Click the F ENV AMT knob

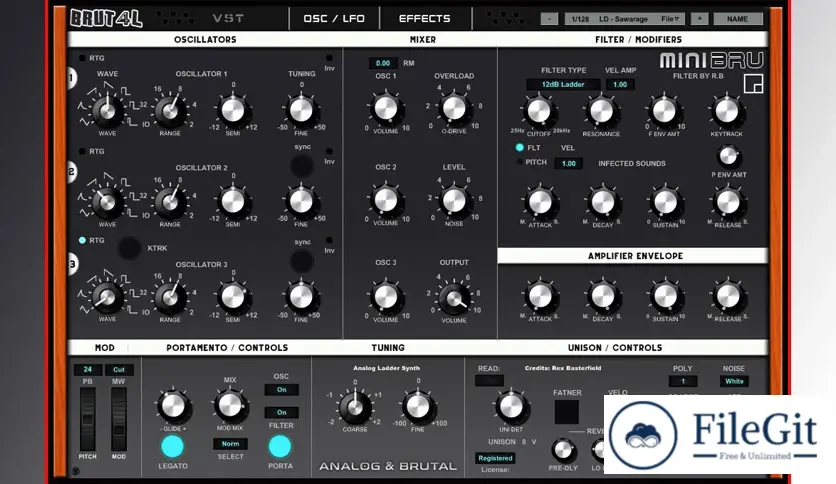pos(664,111)
